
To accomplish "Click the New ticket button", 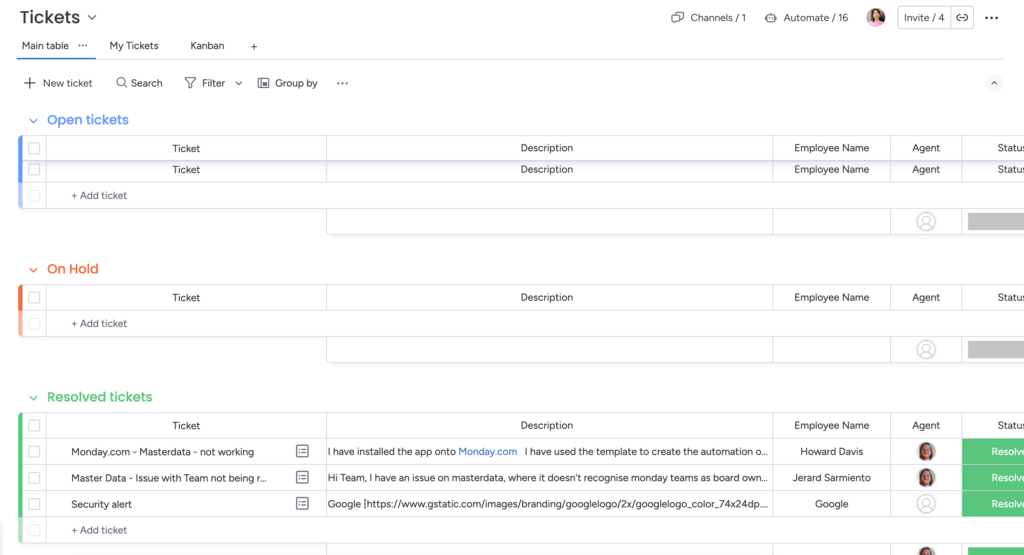I will (x=58, y=83).
